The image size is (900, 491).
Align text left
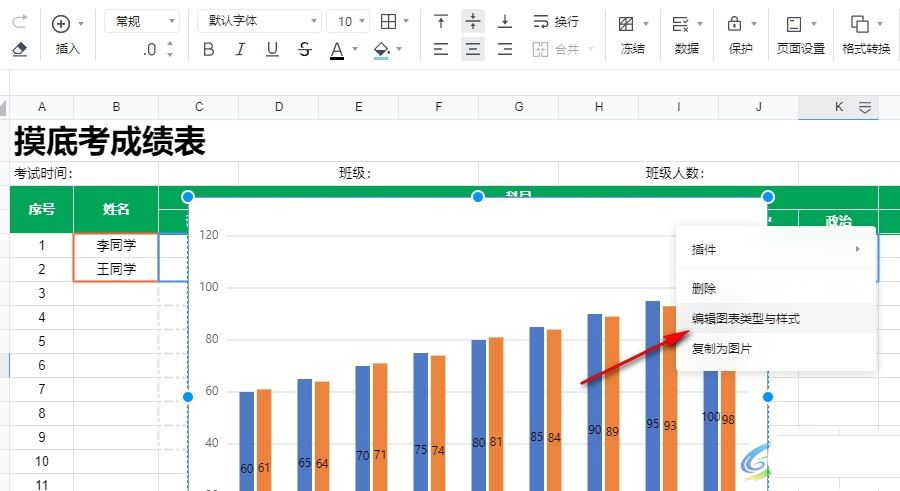[x=441, y=49]
